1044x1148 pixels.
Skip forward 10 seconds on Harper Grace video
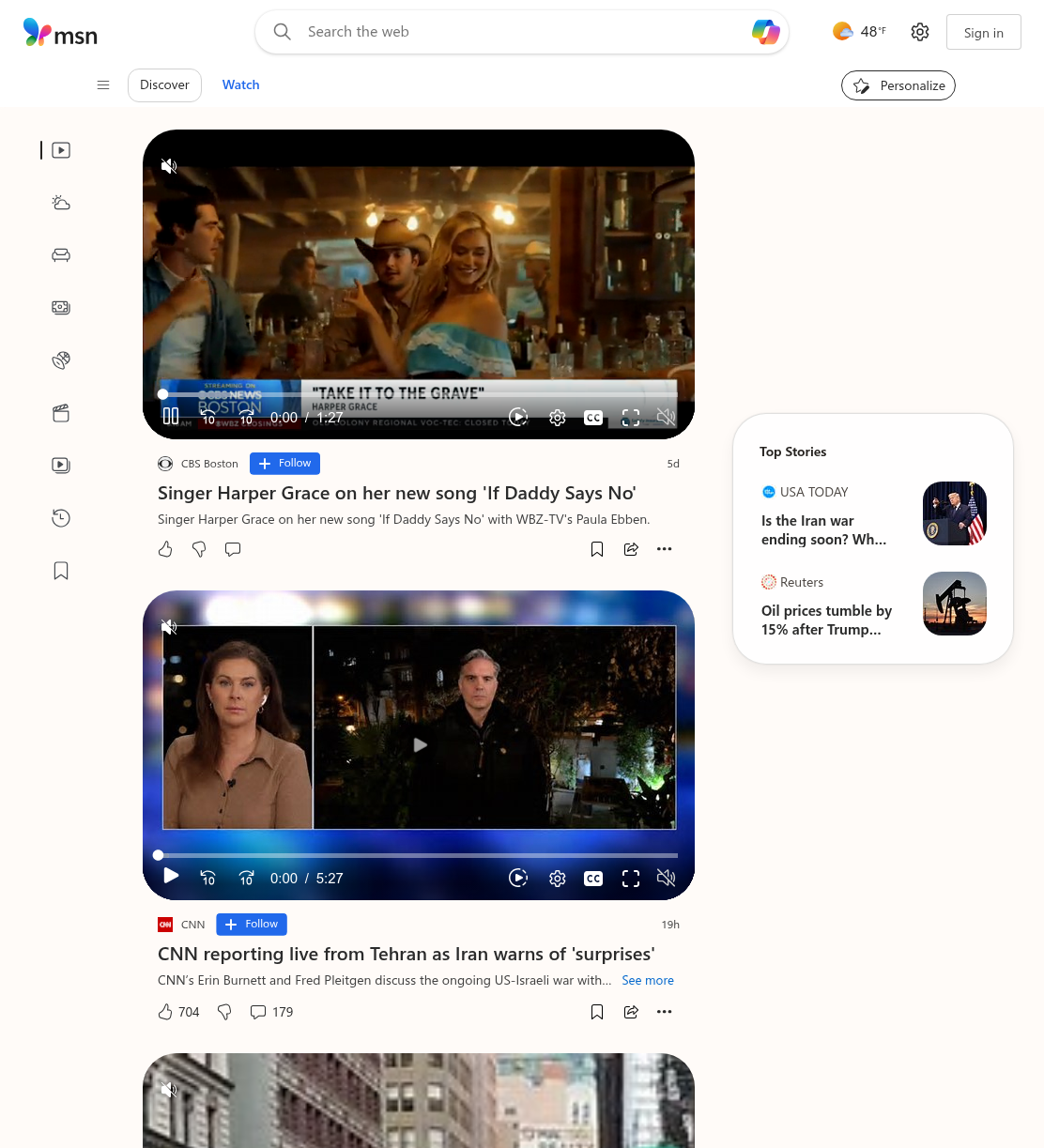click(246, 417)
